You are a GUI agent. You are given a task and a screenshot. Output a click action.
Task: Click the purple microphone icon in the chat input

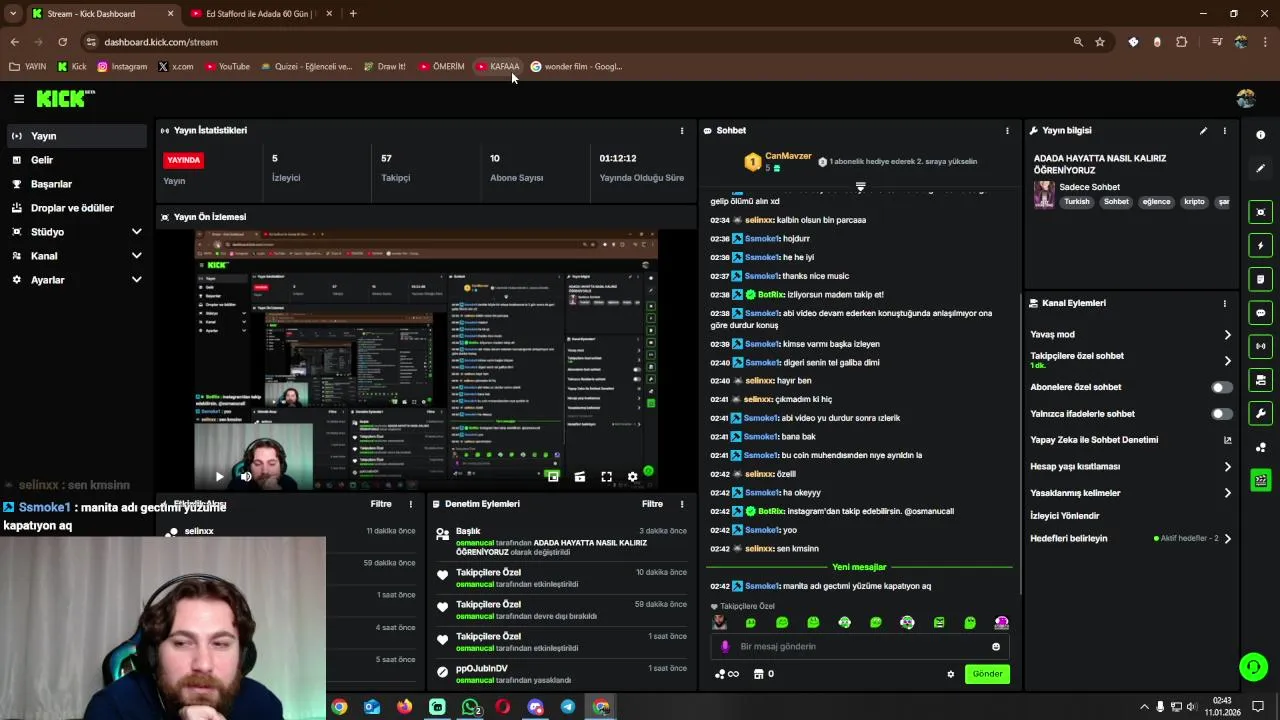pos(725,647)
